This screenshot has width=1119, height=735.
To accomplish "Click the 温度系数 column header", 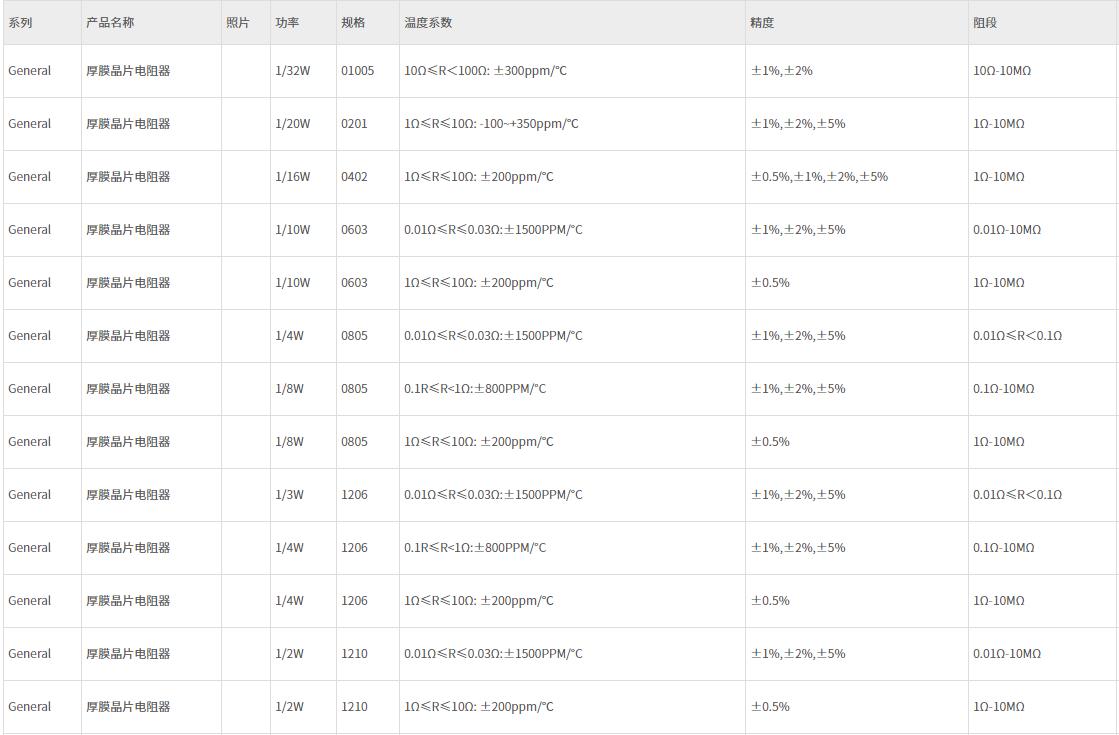I will 428,22.
